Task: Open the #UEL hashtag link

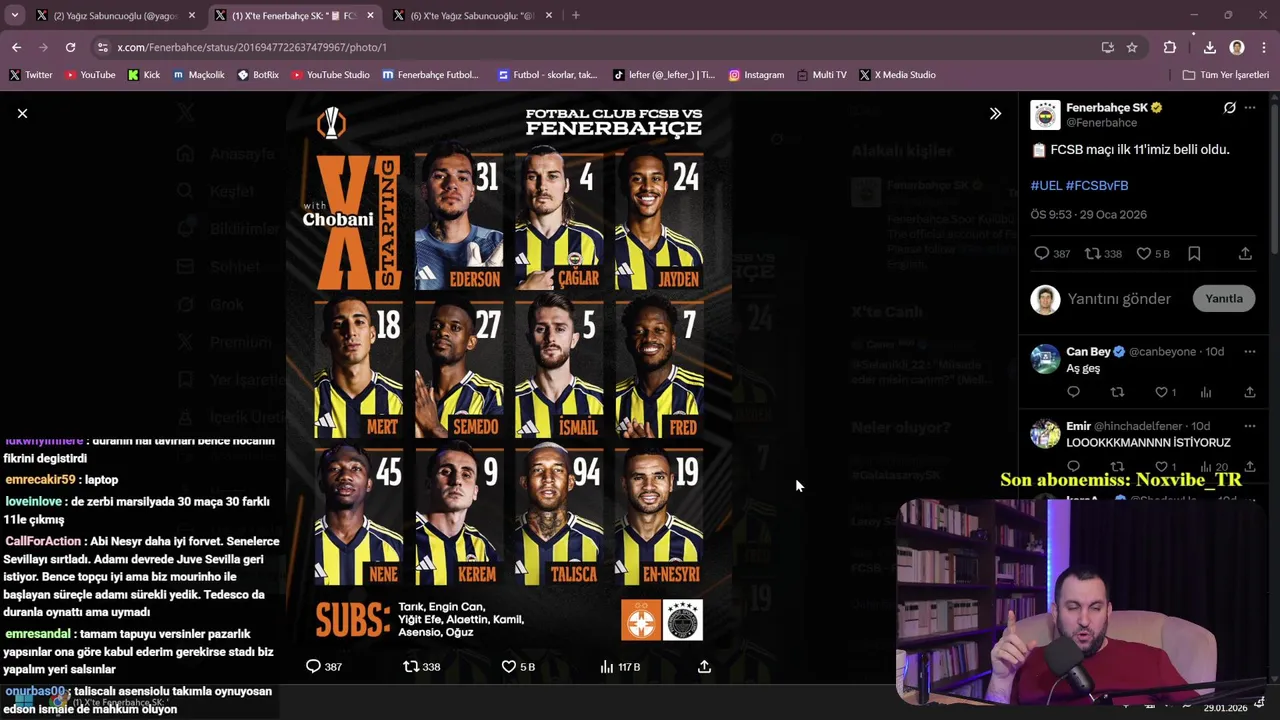Action: (x=1046, y=185)
